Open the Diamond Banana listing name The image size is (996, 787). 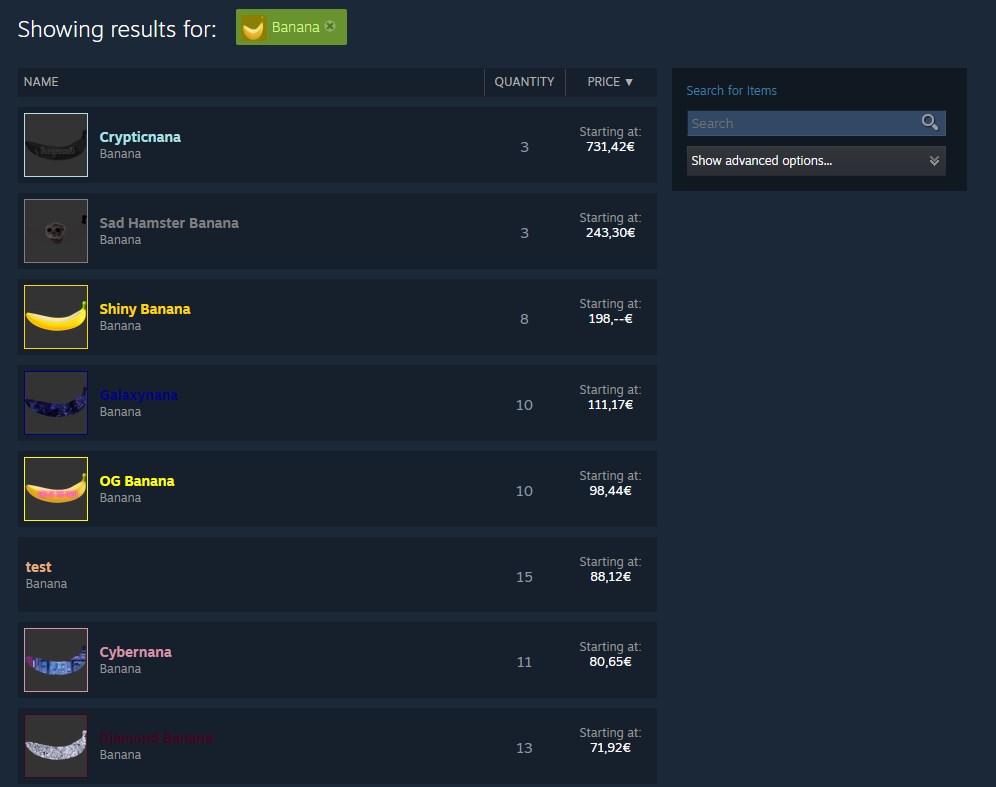(x=156, y=738)
